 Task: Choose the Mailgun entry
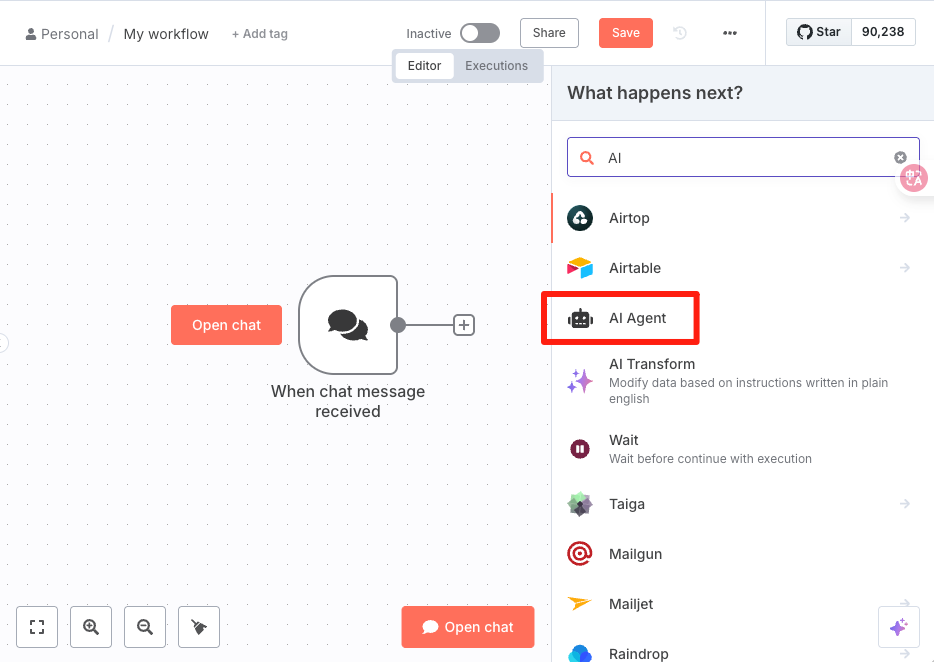[x=742, y=554]
